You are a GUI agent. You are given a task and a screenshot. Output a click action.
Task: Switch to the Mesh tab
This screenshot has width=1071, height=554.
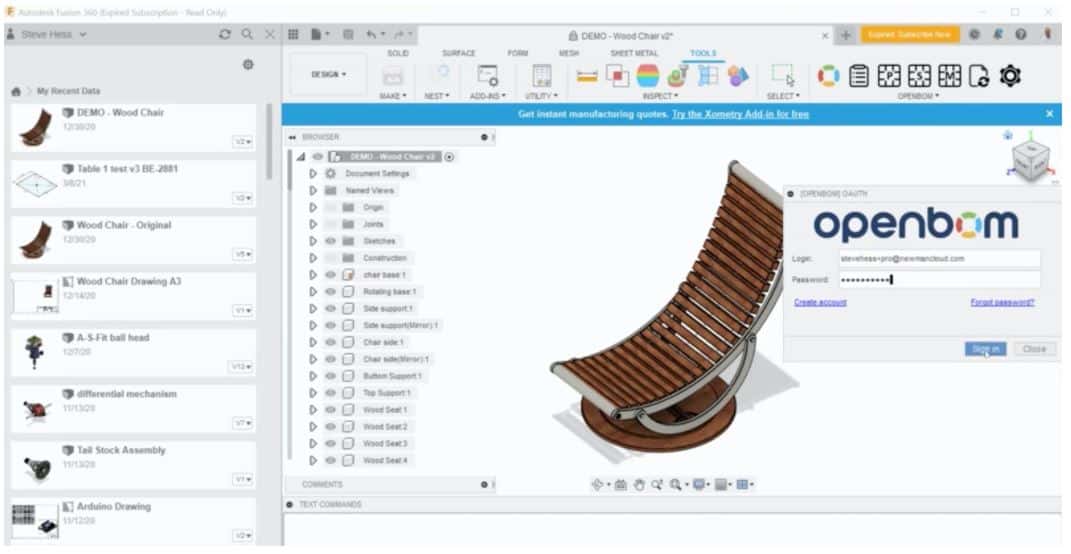[569, 53]
